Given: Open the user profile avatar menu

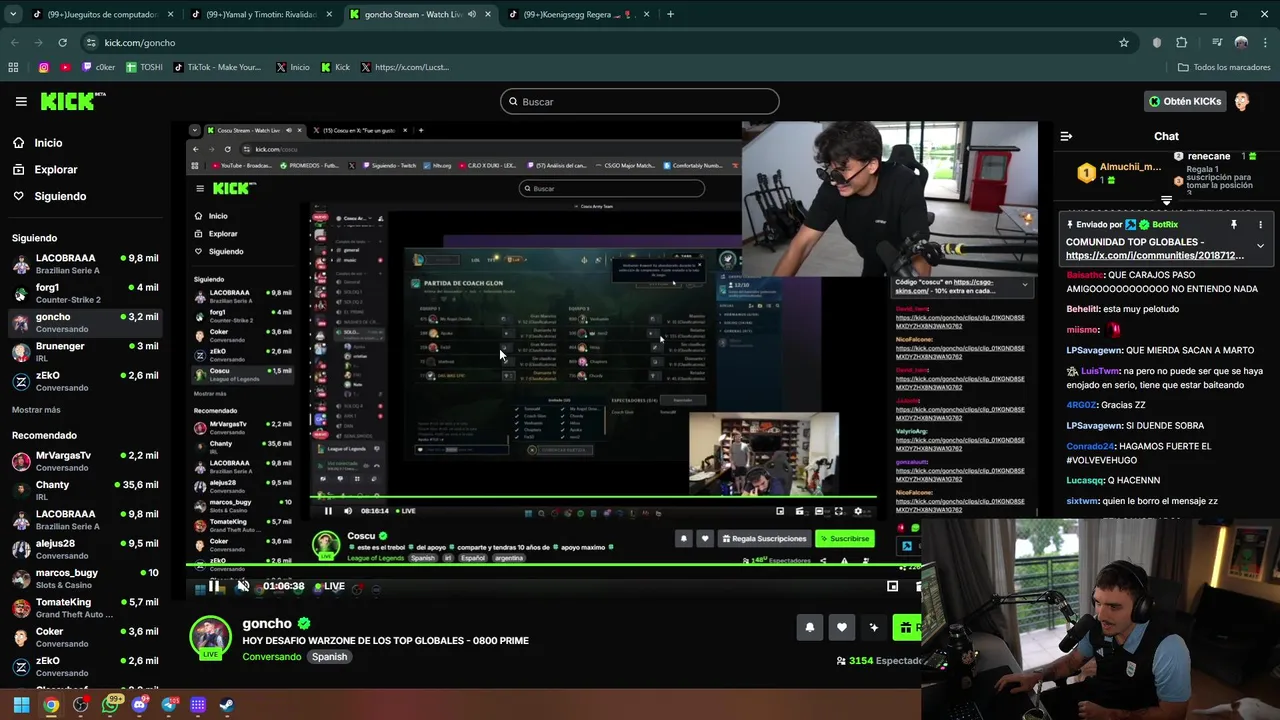Looking at the screenshot, I should 1242,101.
